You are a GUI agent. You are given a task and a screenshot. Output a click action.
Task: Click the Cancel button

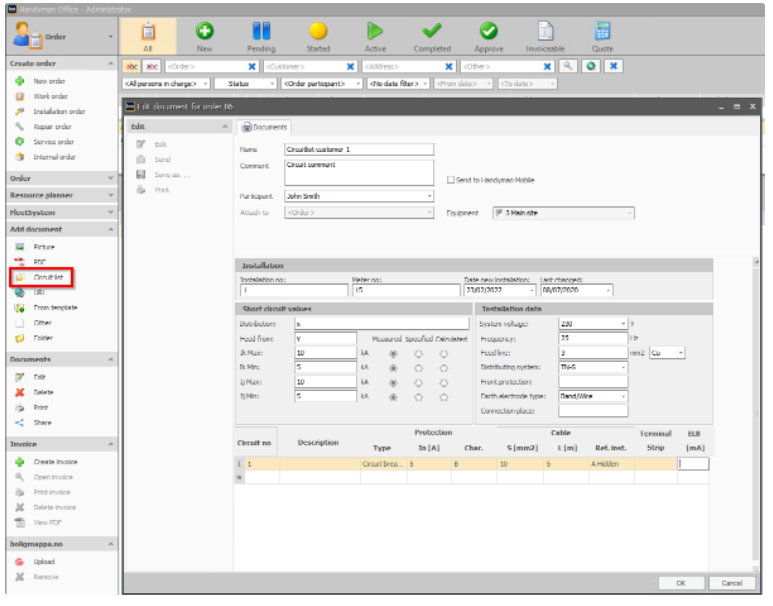pyautogui.click(x=732, y=583)
